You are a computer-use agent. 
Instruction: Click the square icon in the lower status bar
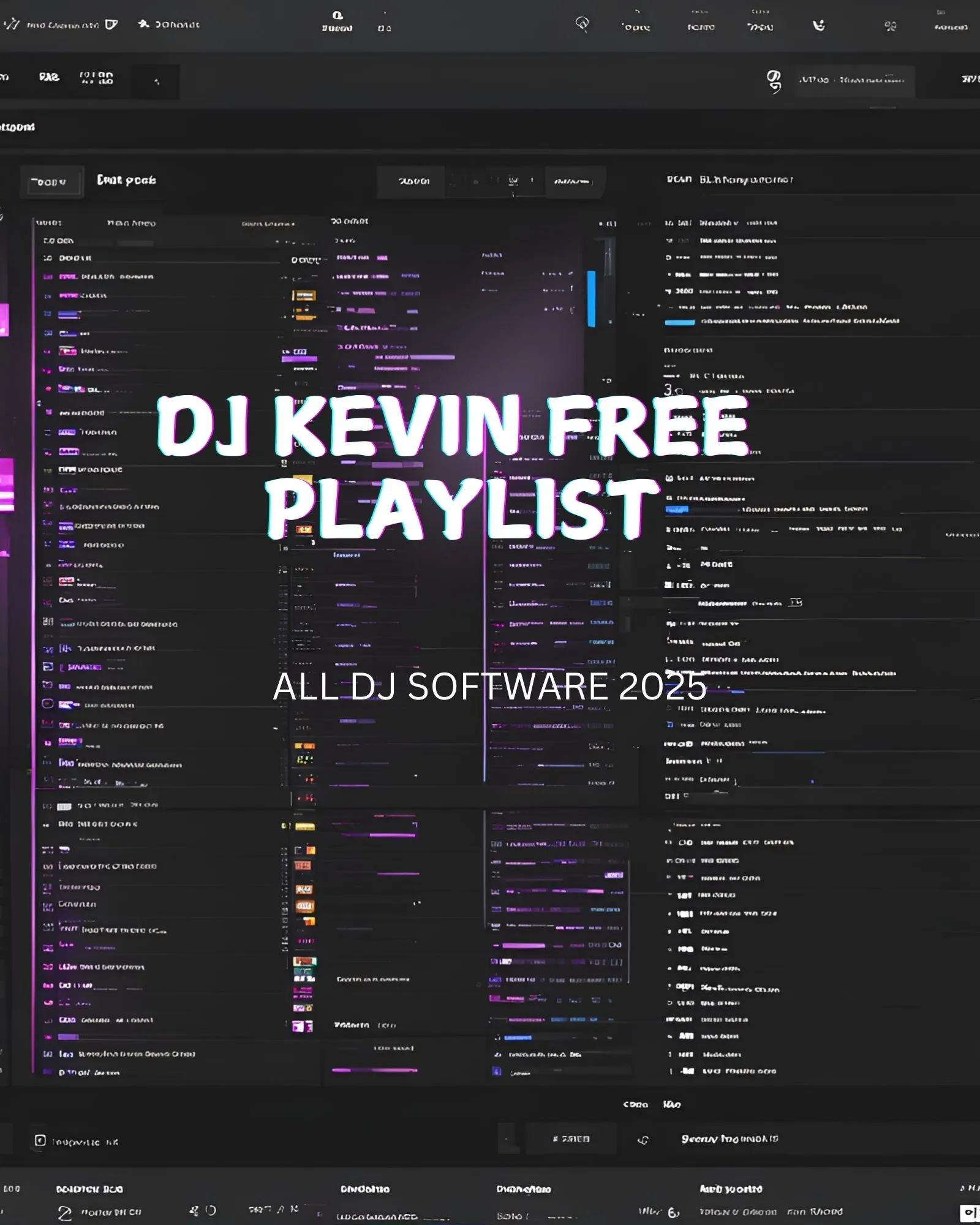40,1140
